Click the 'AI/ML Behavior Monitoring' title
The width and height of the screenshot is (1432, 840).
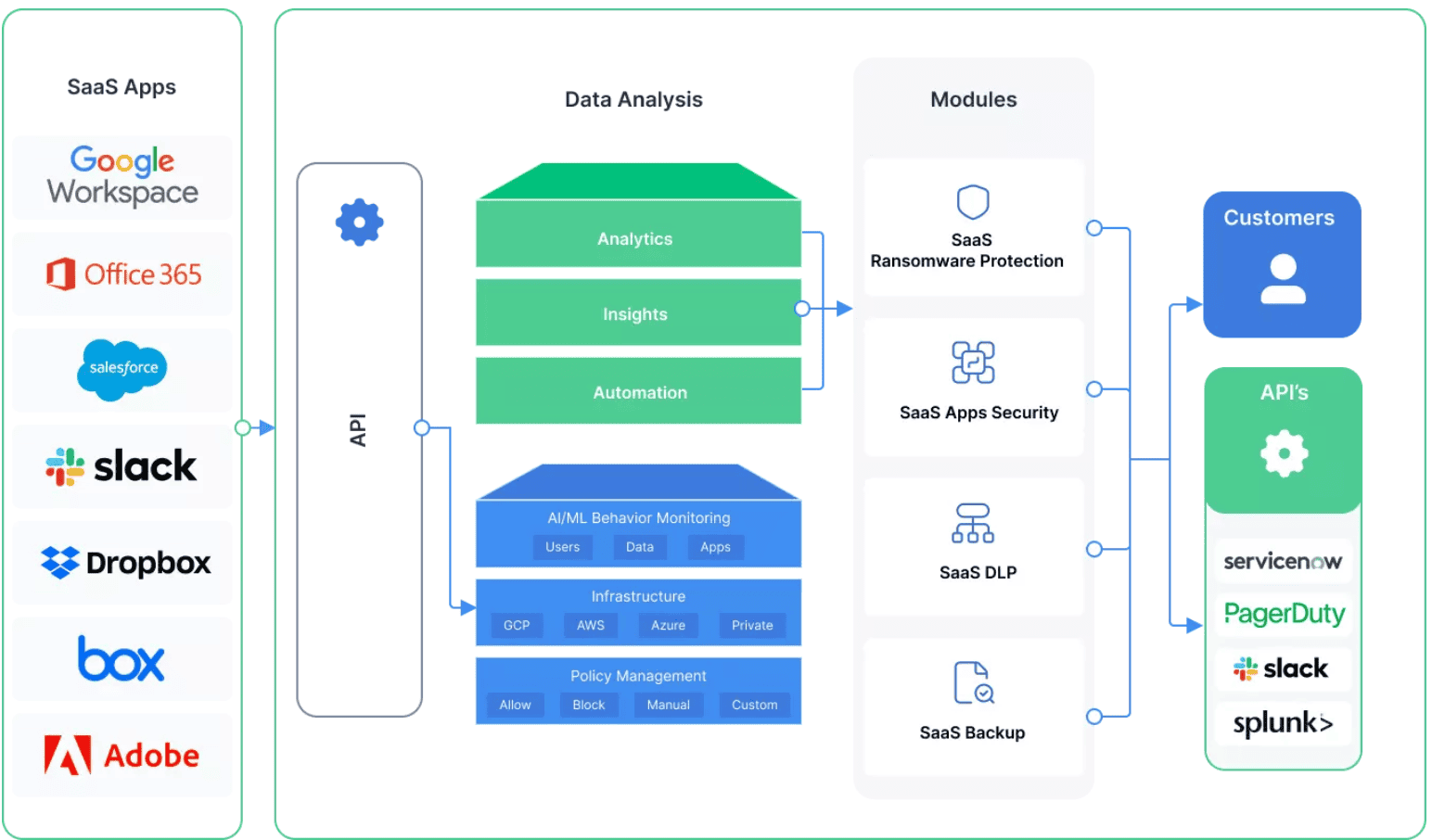639,518
